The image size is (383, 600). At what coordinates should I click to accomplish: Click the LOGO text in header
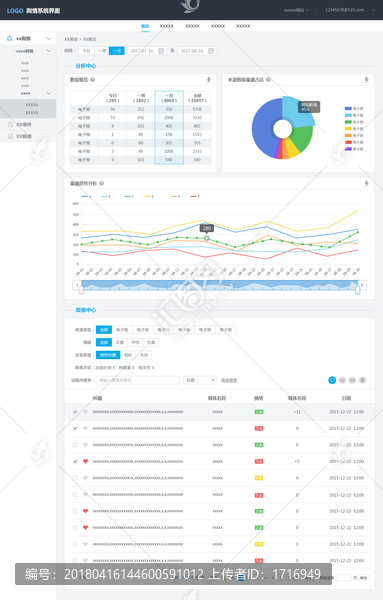pyautogui.click(x=15, y=11)
